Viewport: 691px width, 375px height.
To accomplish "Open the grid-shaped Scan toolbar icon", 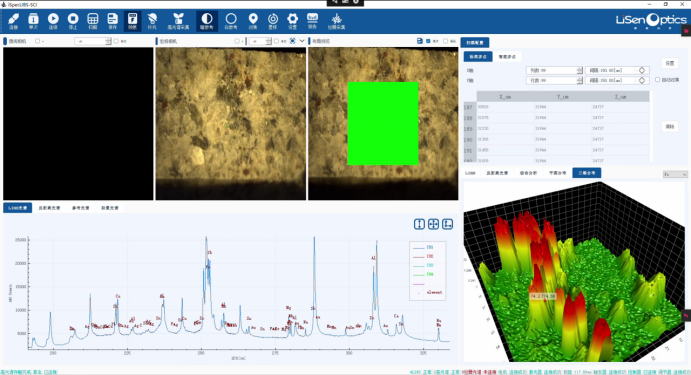I will click(93, 20).
